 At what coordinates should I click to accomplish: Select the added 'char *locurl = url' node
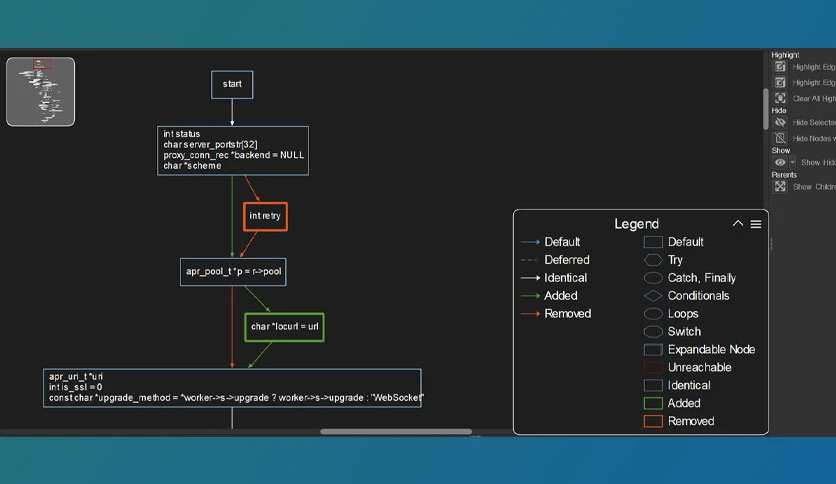point(284,327)
